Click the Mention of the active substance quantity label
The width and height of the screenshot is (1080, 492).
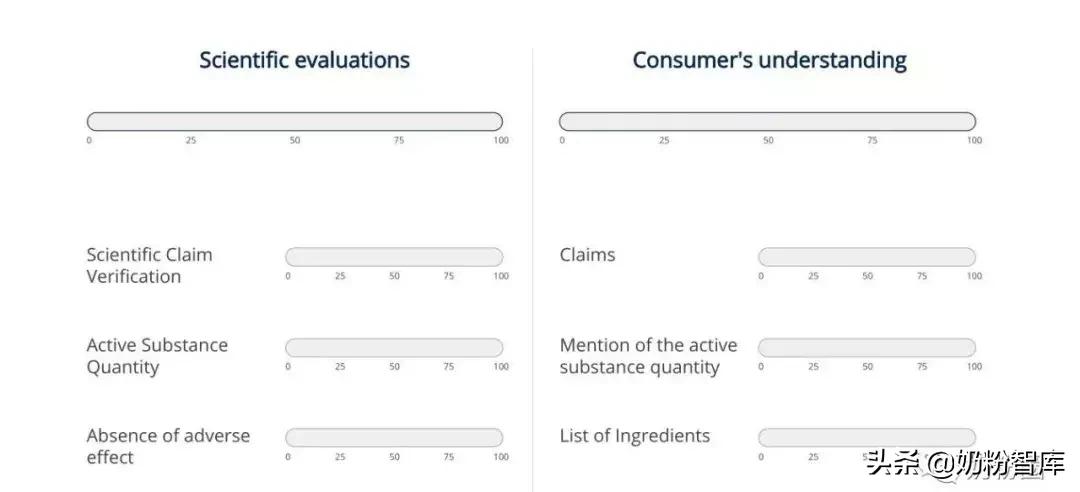click(x=648, y=356)
